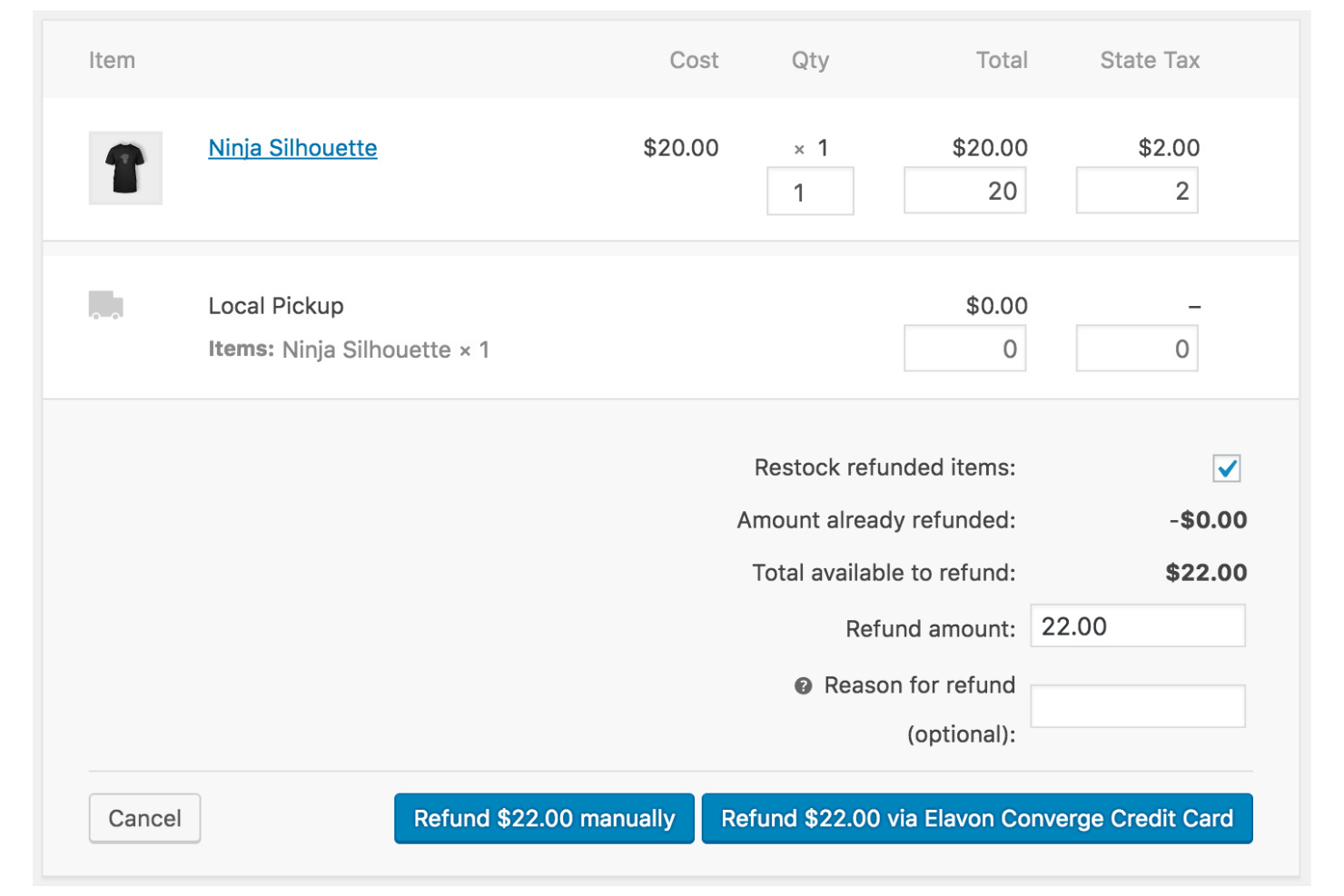The width and height of the screenshot is (1344, 896).
Task: Click the State Tax column header
Action: tap(1150, 60)
